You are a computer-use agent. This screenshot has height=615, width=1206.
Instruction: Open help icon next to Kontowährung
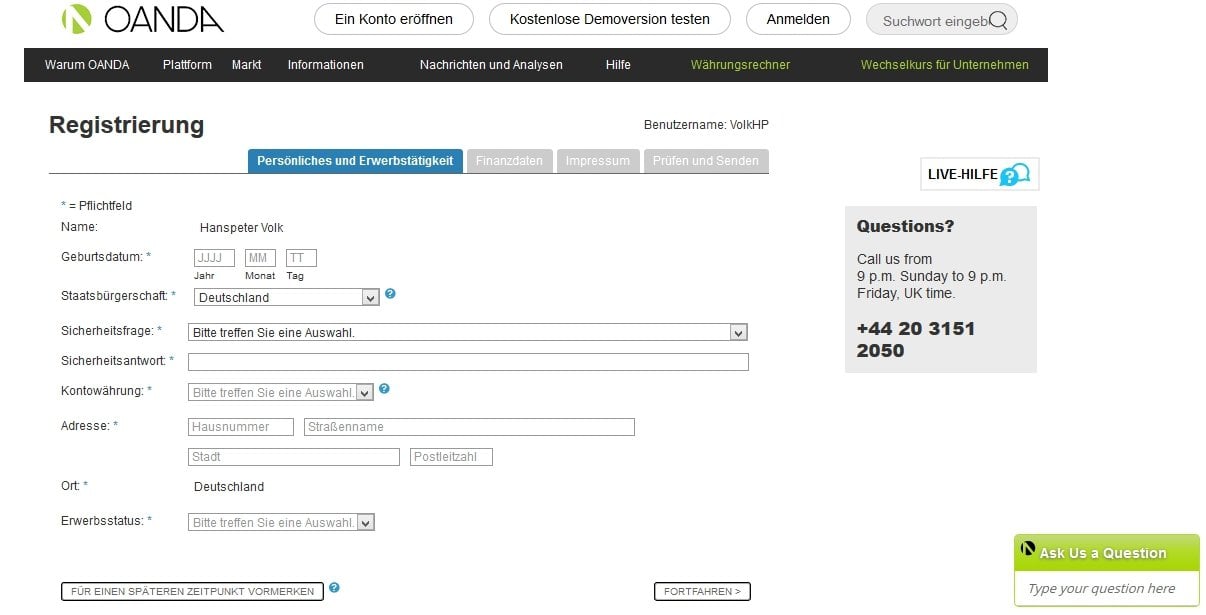pos(384,389)
